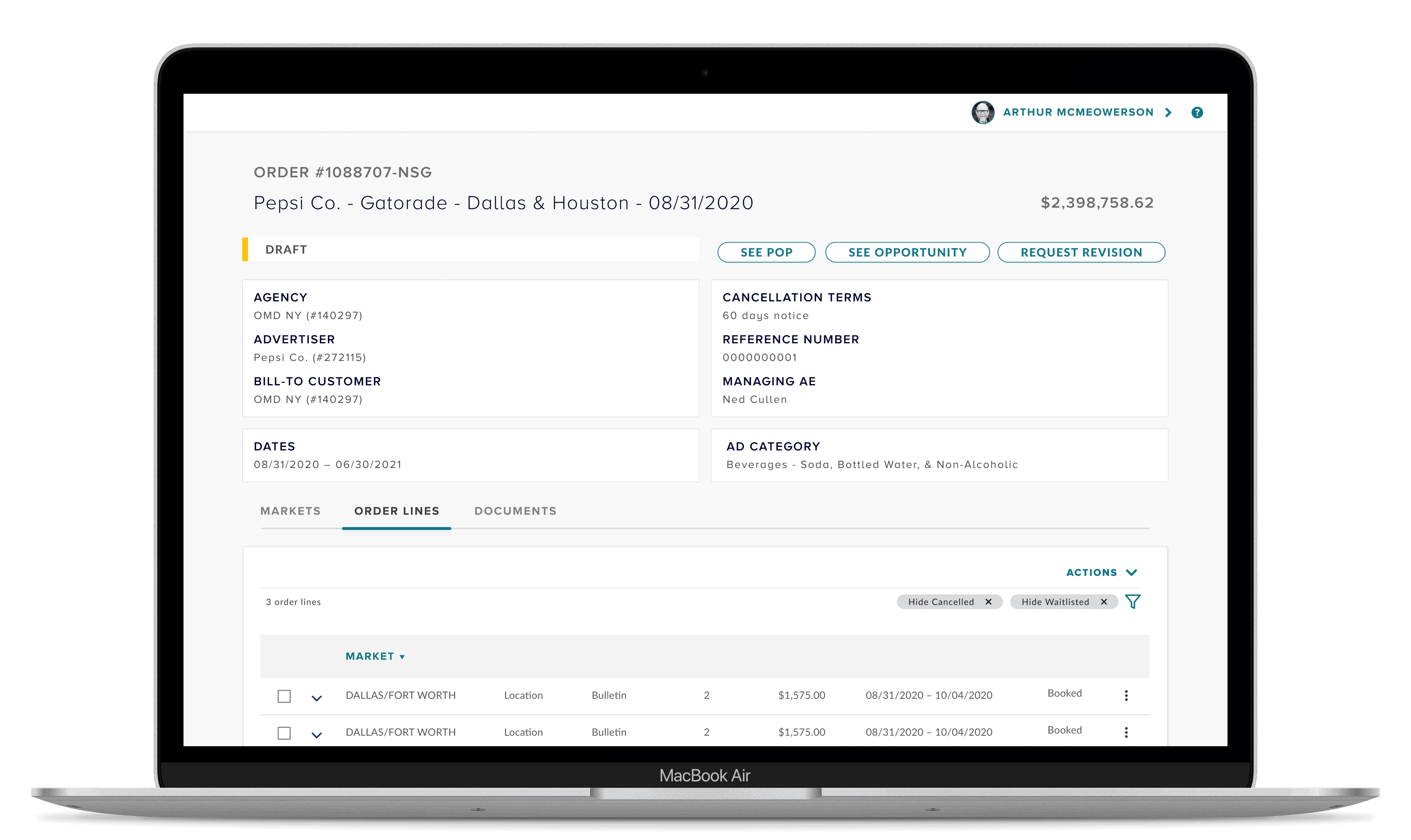Expand the second Dallas/Fort Worth row
Viewport: 1411px width, 840px height.
(x=316, y=735)
